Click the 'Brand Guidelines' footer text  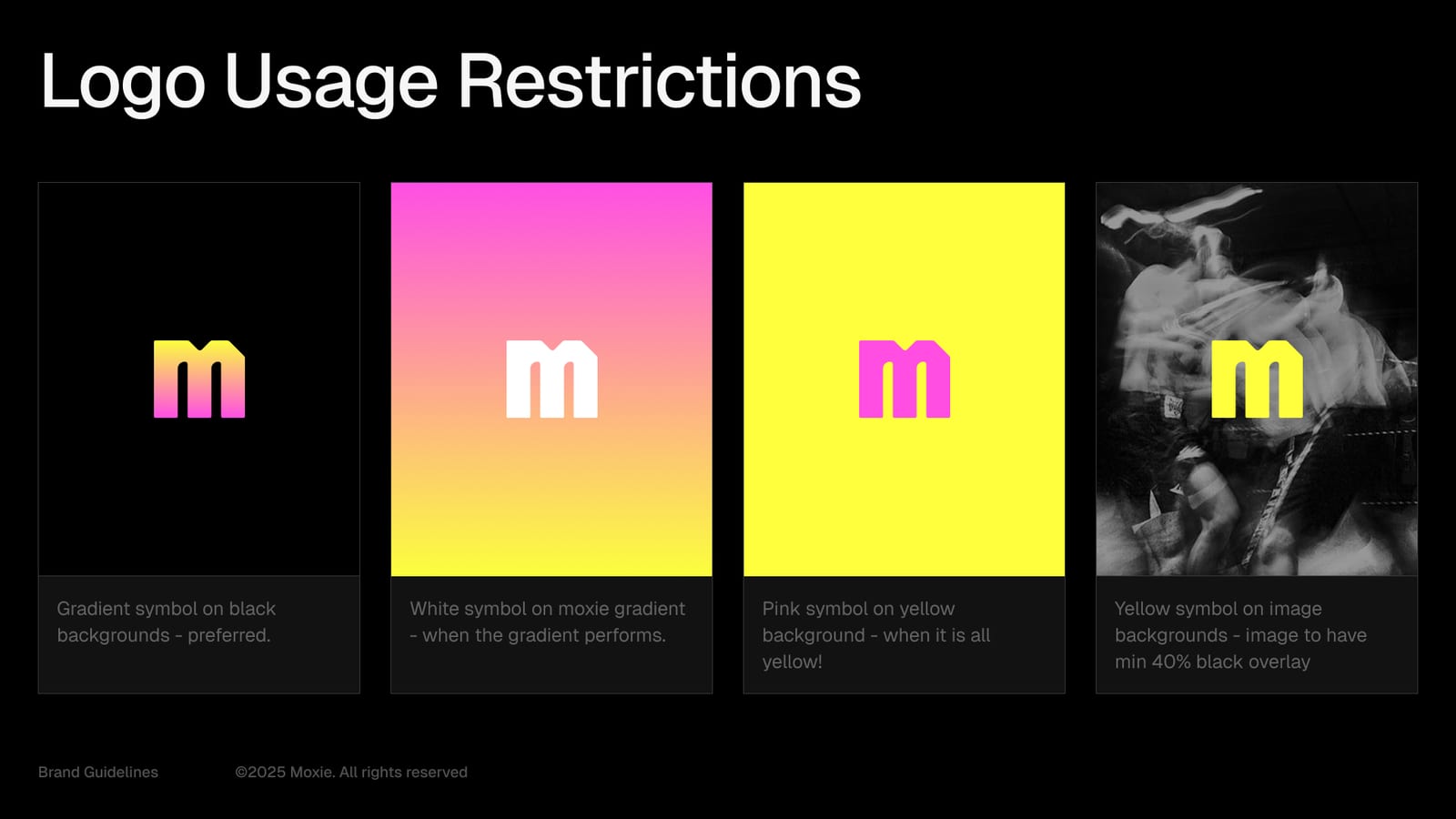click(98, 772)
